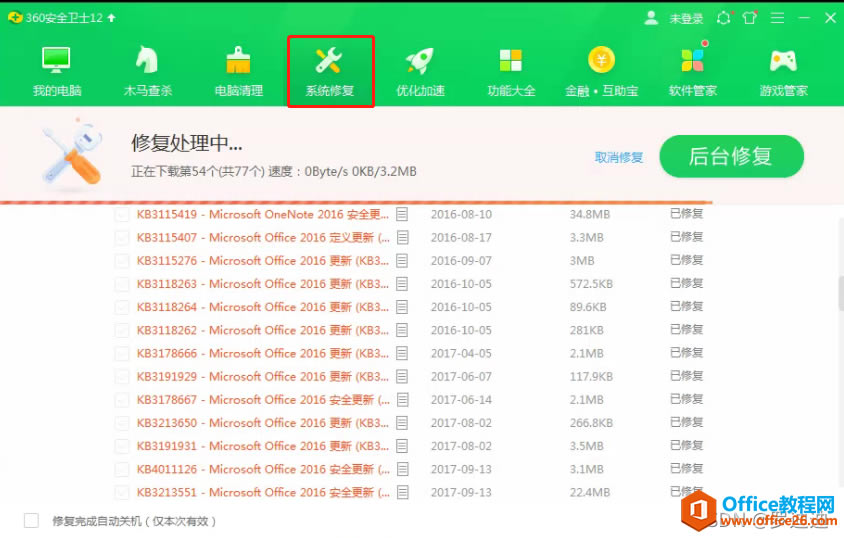Toggle checkbox for KB3115419 OneNote update
844x538 pixels.
(x=122, y=215)
